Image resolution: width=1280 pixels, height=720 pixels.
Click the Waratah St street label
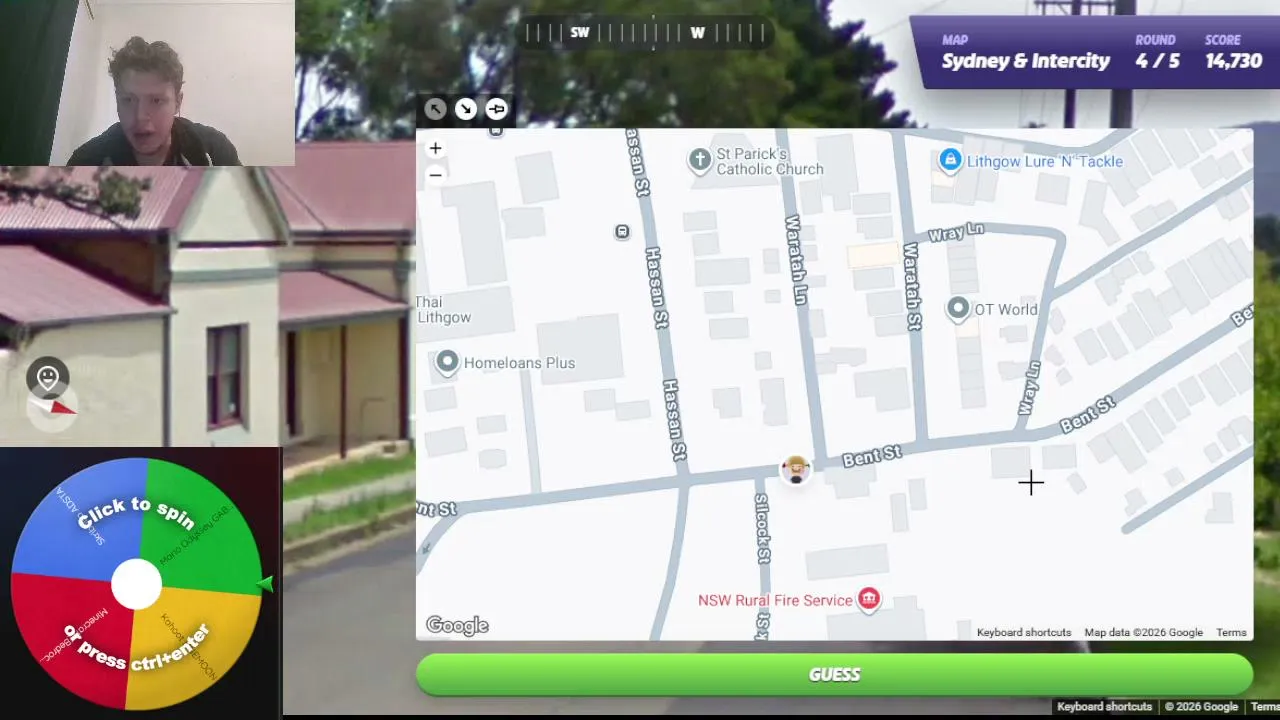pyautogui.click(x=912, y=286)
